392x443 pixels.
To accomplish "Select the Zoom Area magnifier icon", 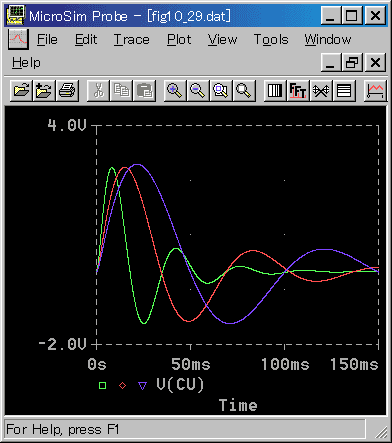I will (x=221, y=90).
